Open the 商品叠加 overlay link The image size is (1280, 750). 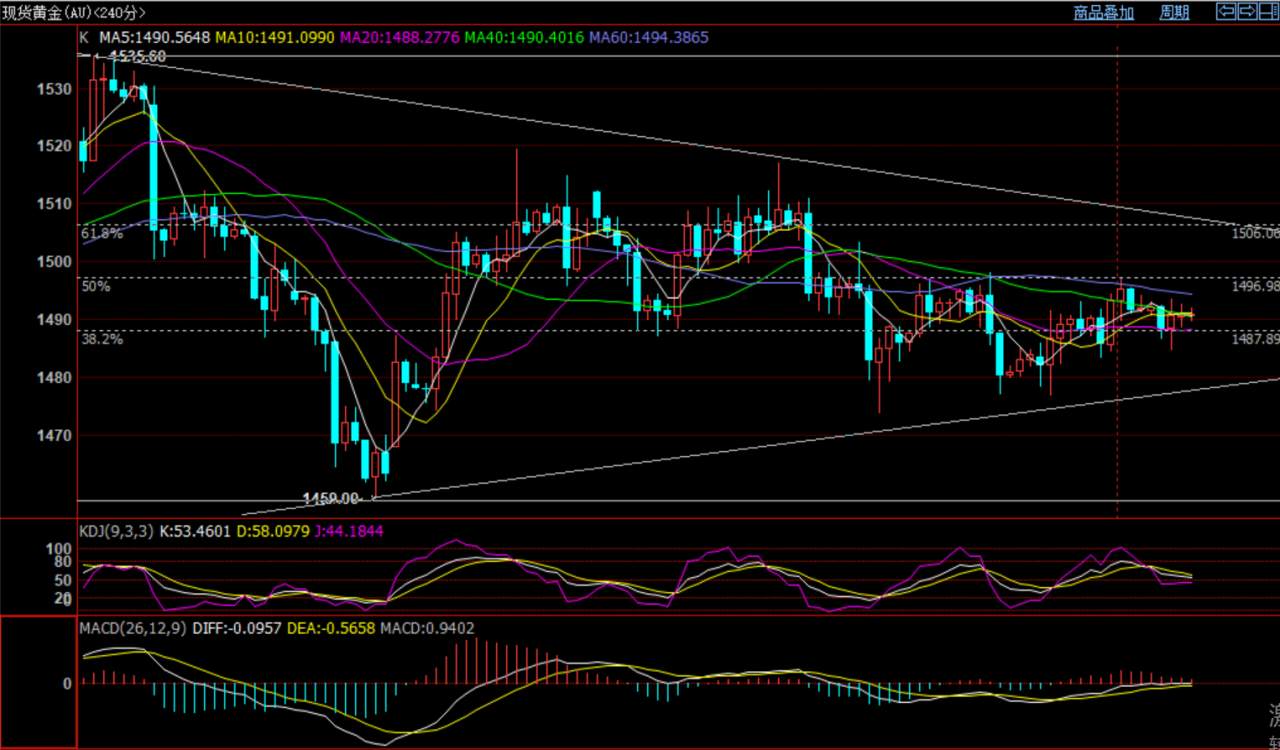[1104, 12]
